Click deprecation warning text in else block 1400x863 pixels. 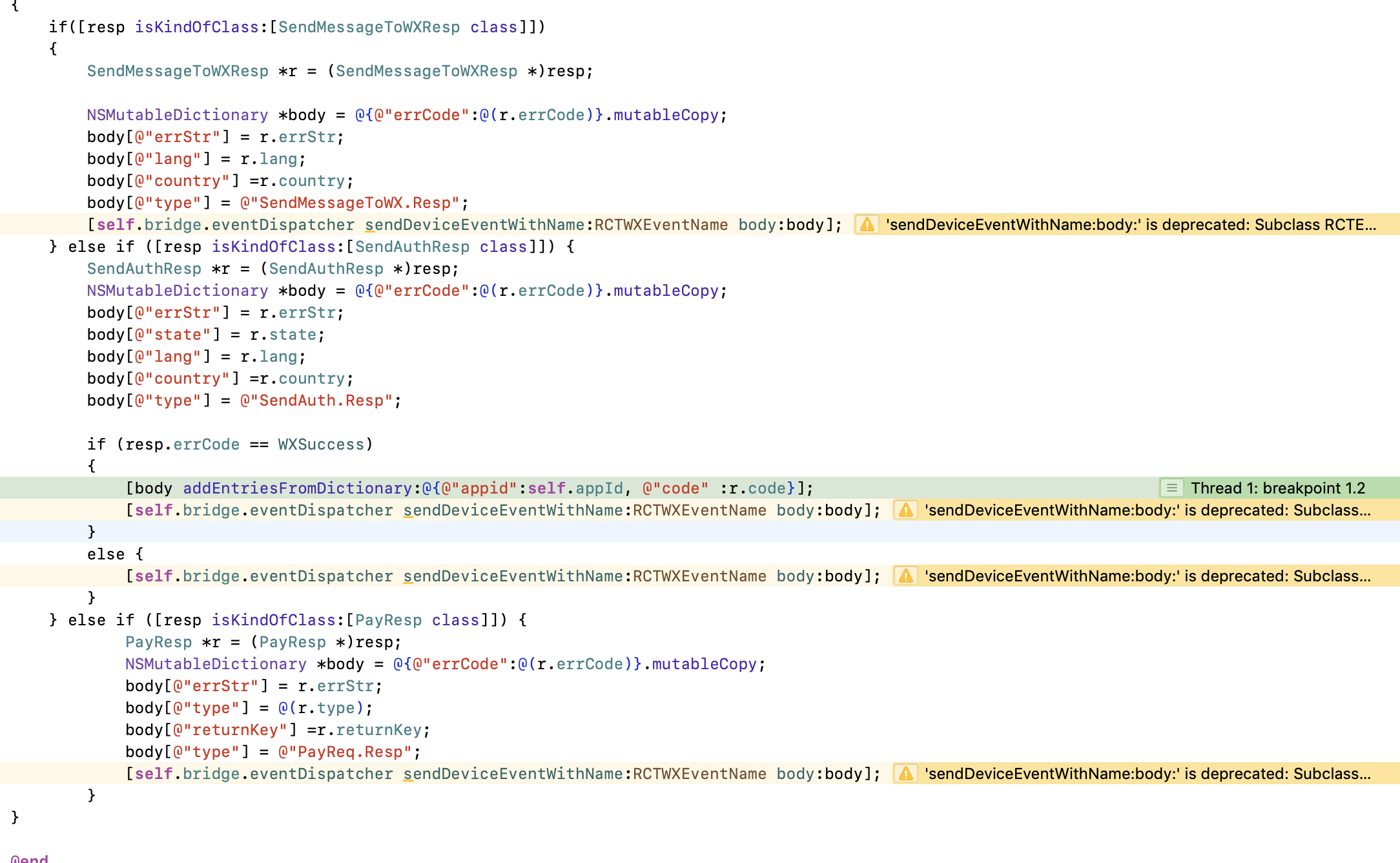(1147, 576)
